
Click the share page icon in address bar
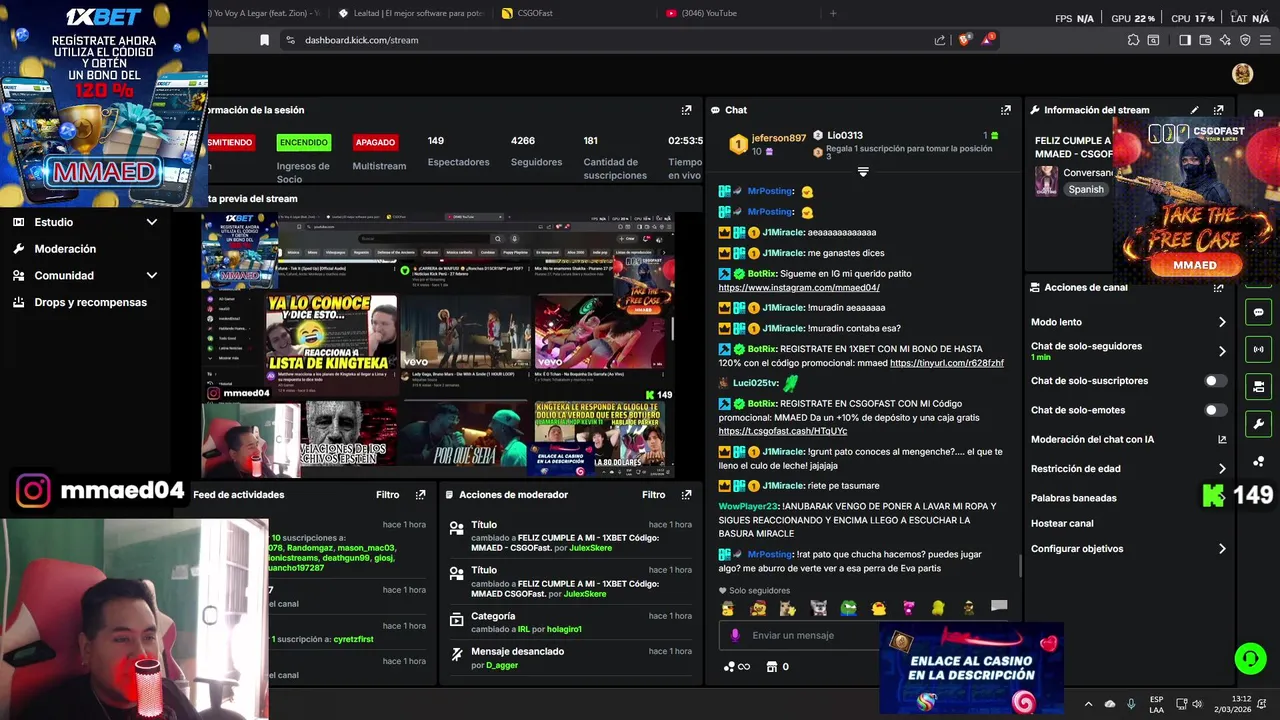tap(940, 40)
